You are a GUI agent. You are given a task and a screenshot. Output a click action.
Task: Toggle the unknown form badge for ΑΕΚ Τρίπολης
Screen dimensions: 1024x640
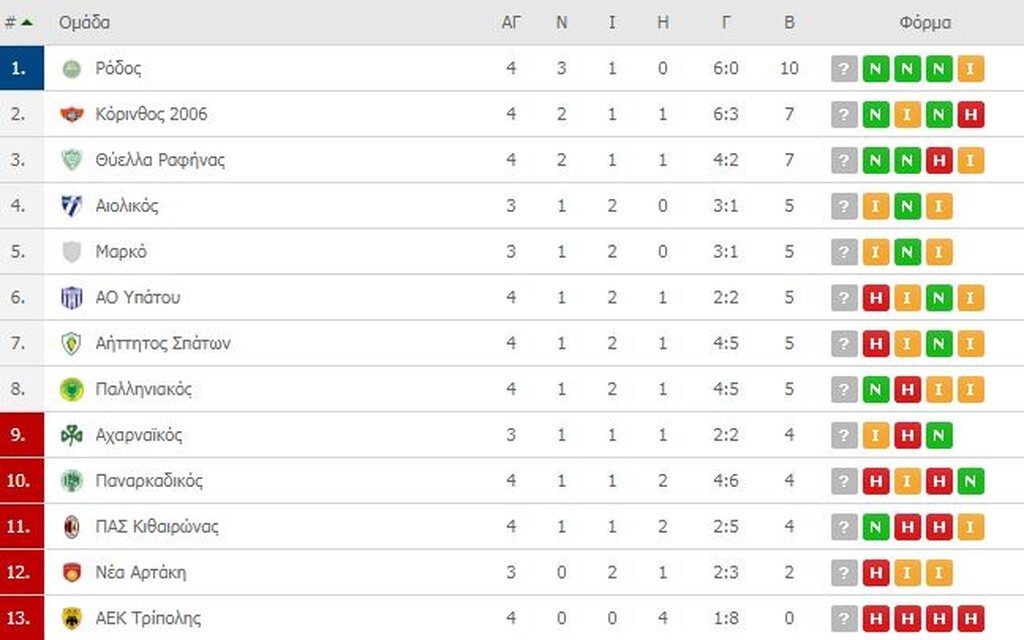[x=843, y=618]
